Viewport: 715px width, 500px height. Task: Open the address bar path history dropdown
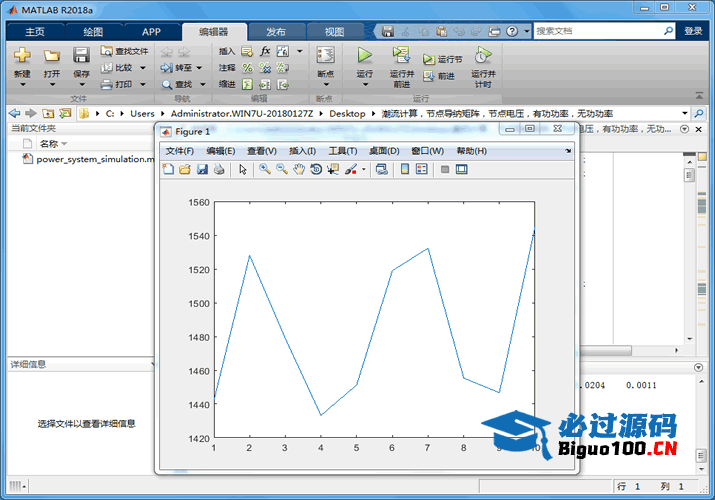point(684,113)
